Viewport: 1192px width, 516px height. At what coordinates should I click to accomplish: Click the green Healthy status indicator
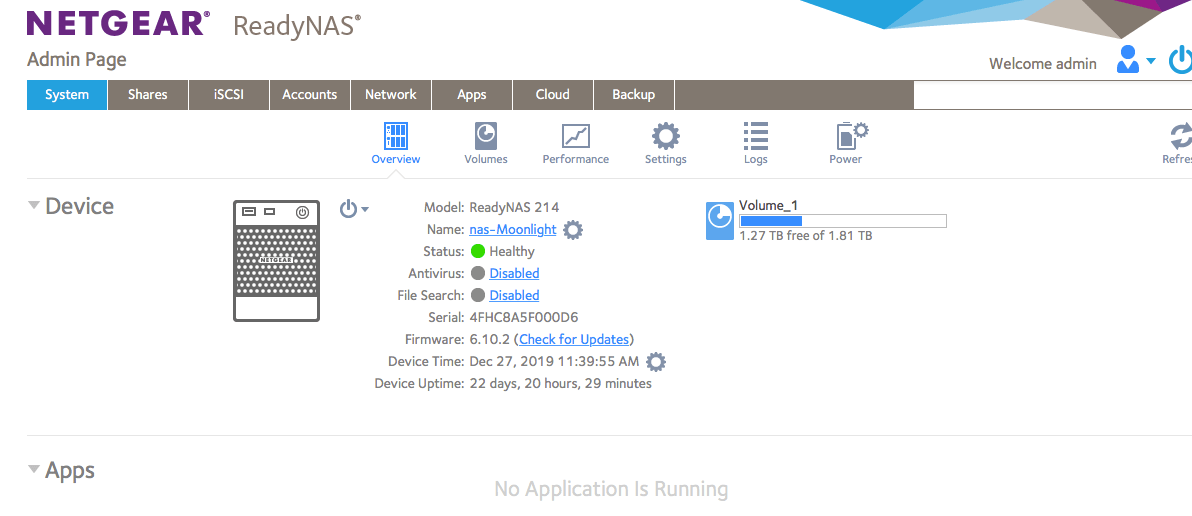coord(477,252)
